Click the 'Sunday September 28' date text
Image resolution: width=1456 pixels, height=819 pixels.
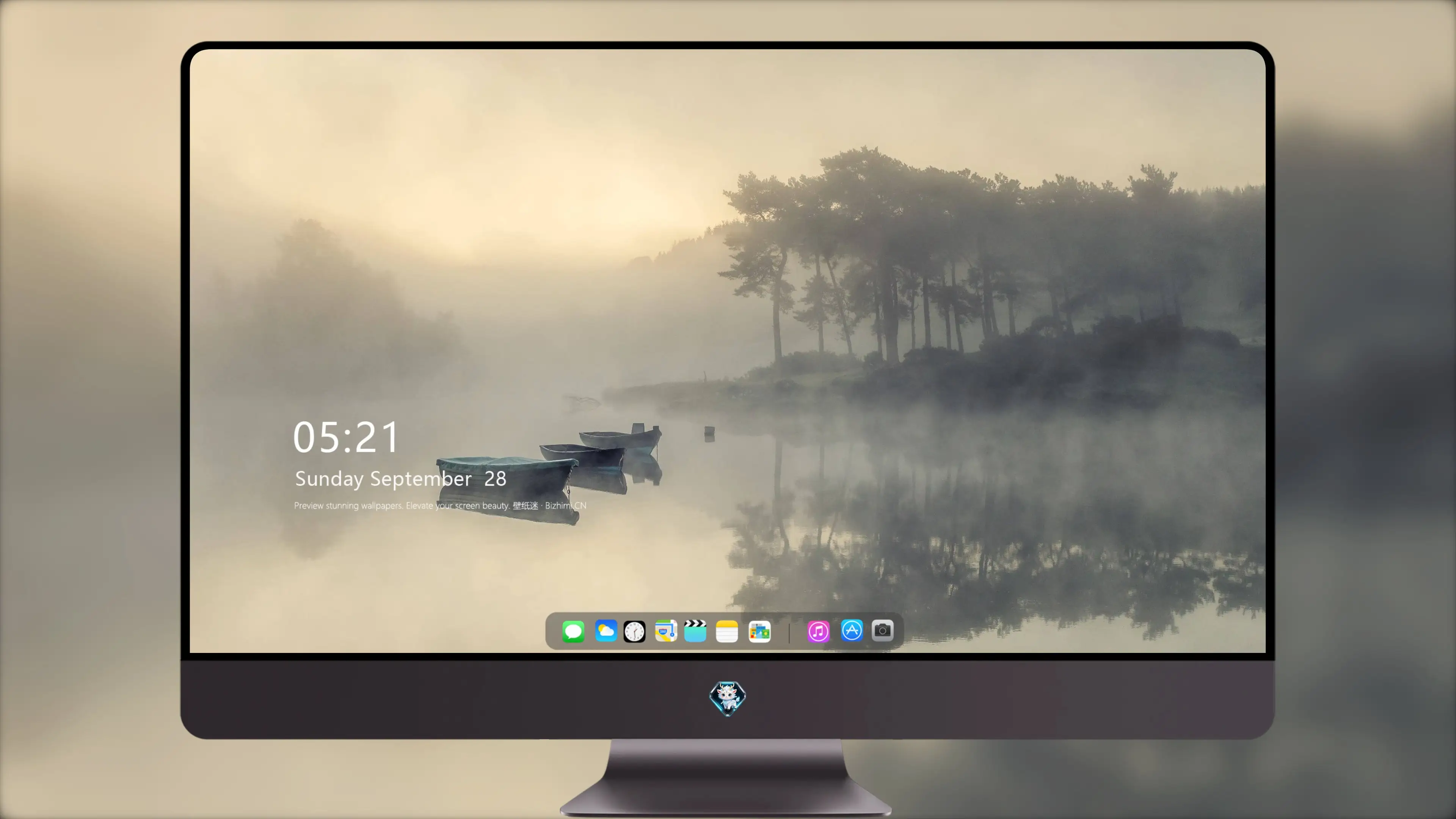tap(401, 479)
